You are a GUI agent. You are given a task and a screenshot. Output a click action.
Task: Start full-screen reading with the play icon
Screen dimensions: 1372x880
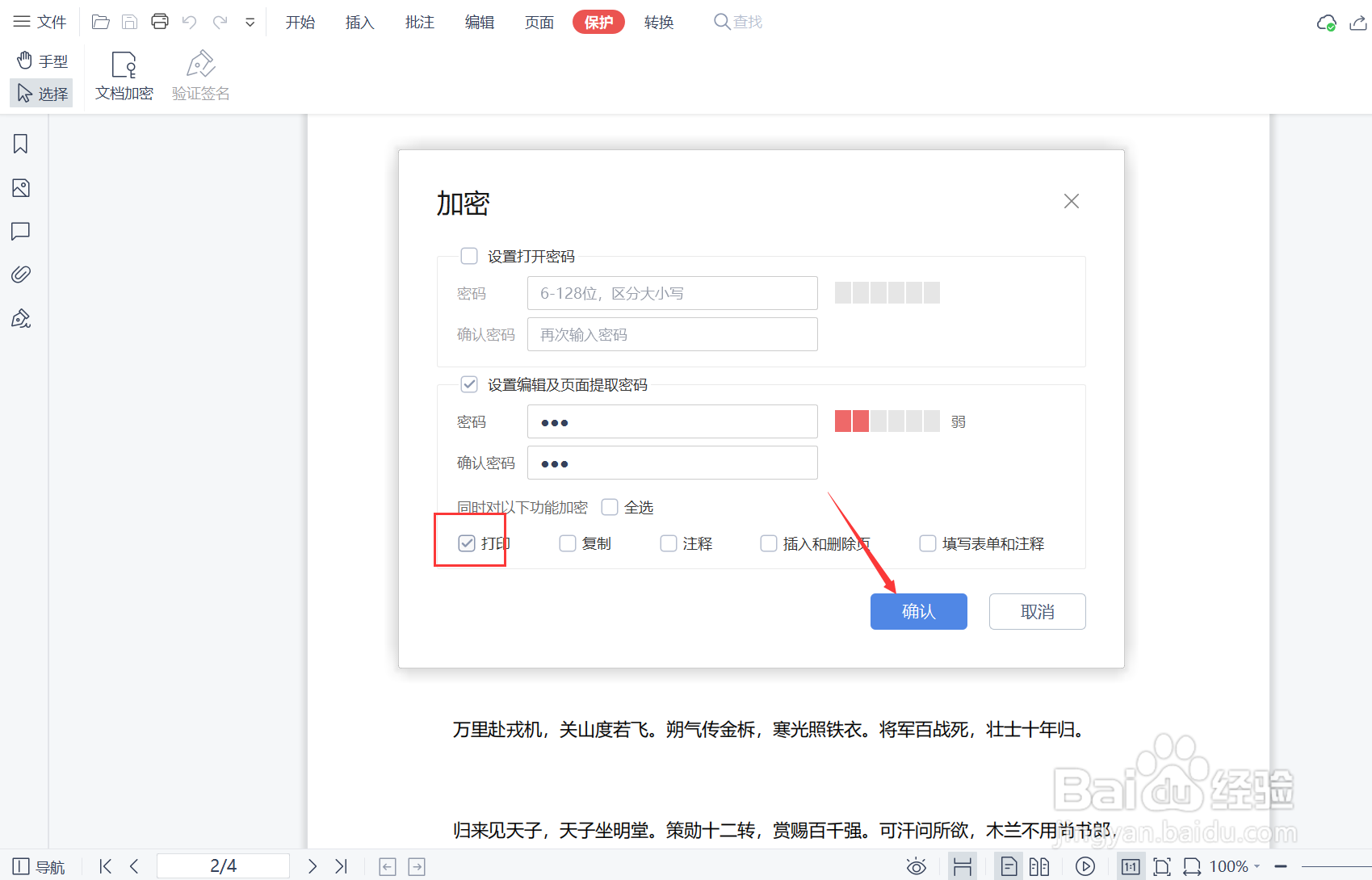pyautogui.click(x=1085, y=865)
